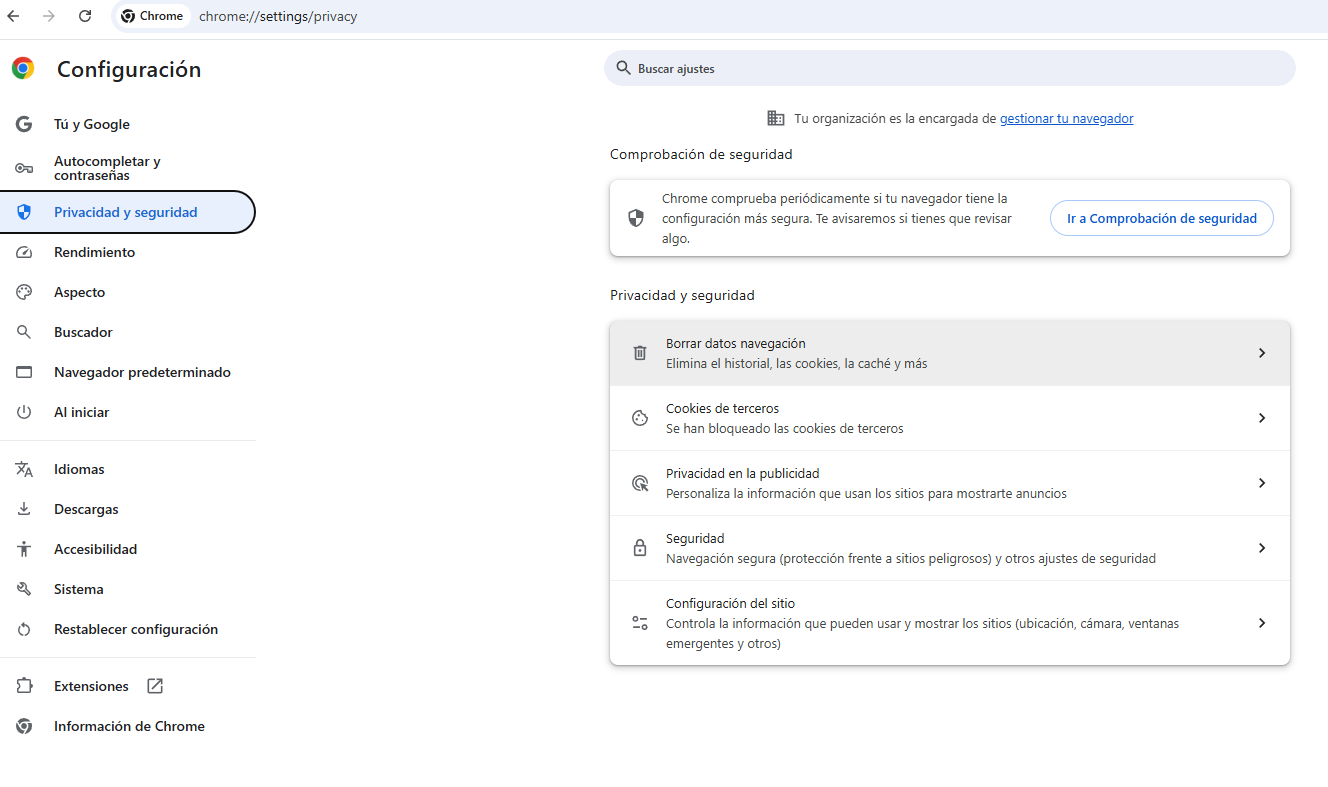Click the Chrome icon for Información de Chrome

click(x=24, y=726)
